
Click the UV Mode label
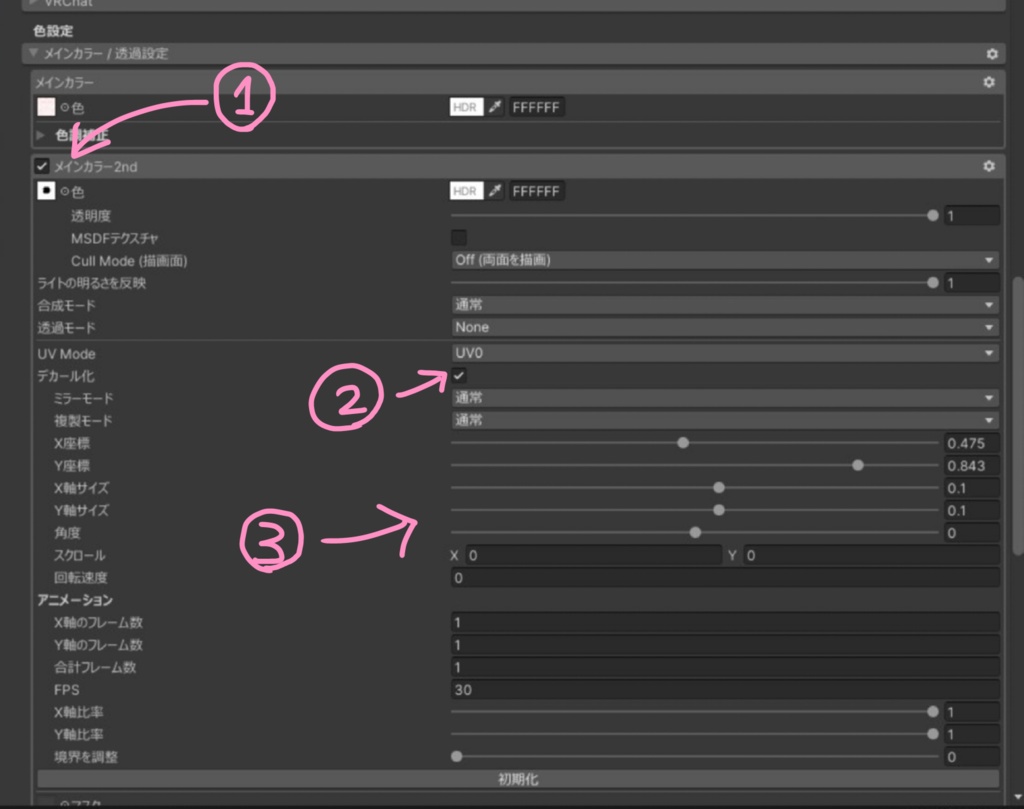coord(66,354)
